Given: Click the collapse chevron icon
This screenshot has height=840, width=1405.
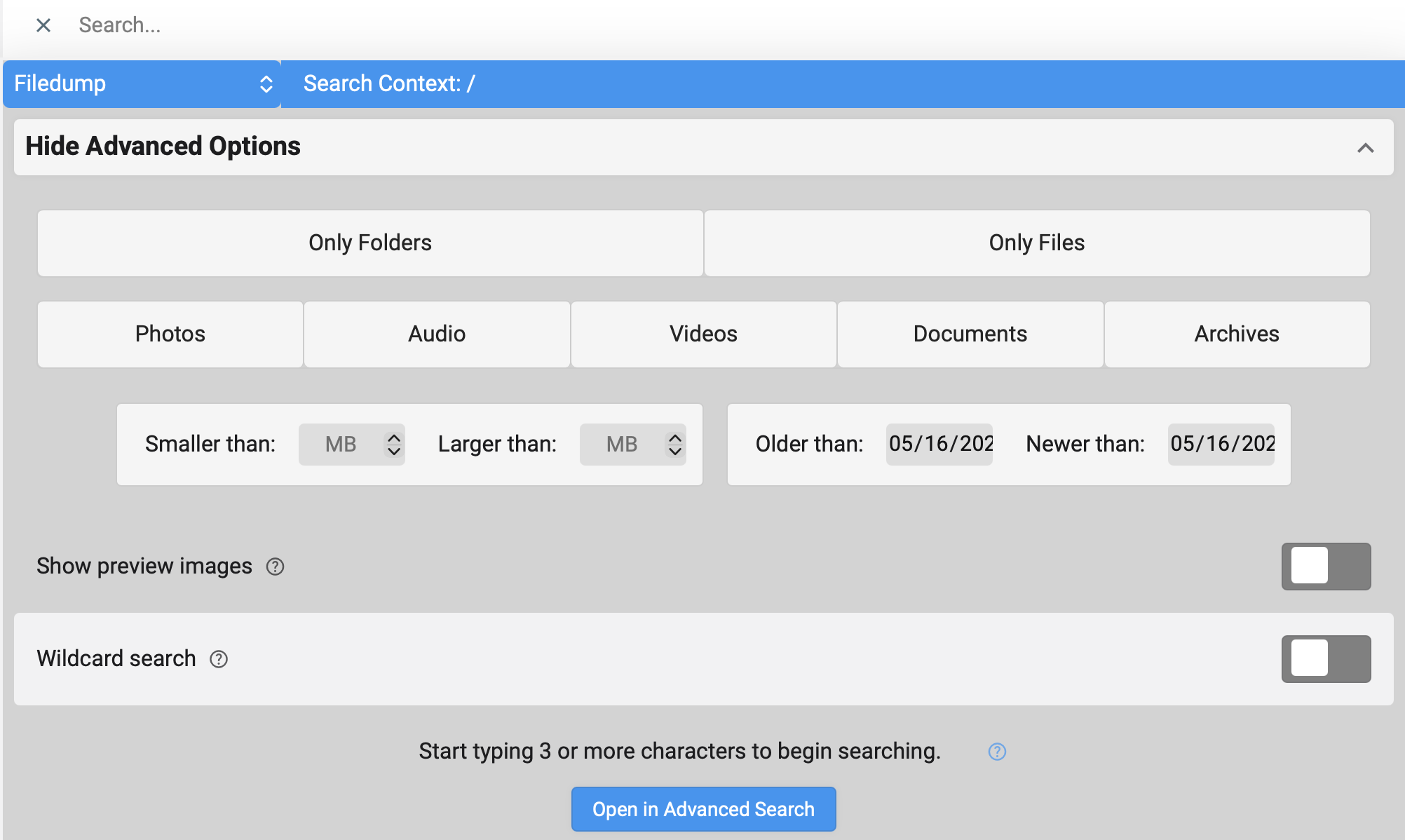Looking at the screenshot, I should pos(1365,148).
